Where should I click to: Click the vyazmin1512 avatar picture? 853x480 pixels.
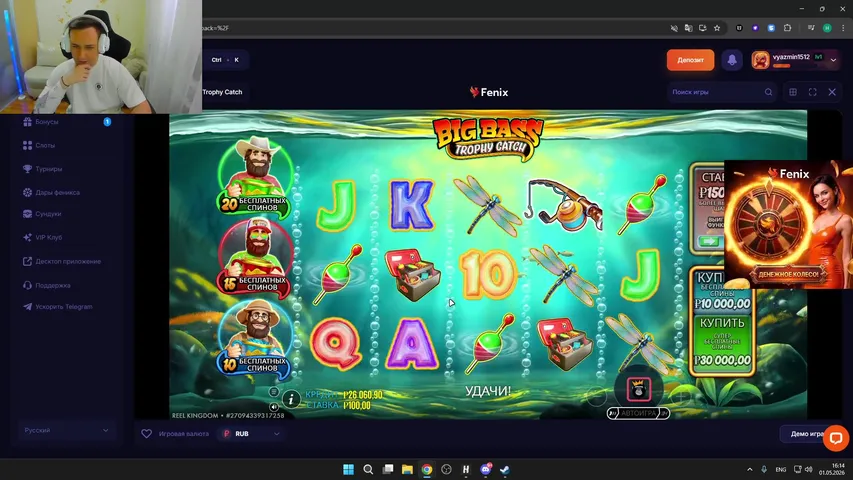coord(761,60)
